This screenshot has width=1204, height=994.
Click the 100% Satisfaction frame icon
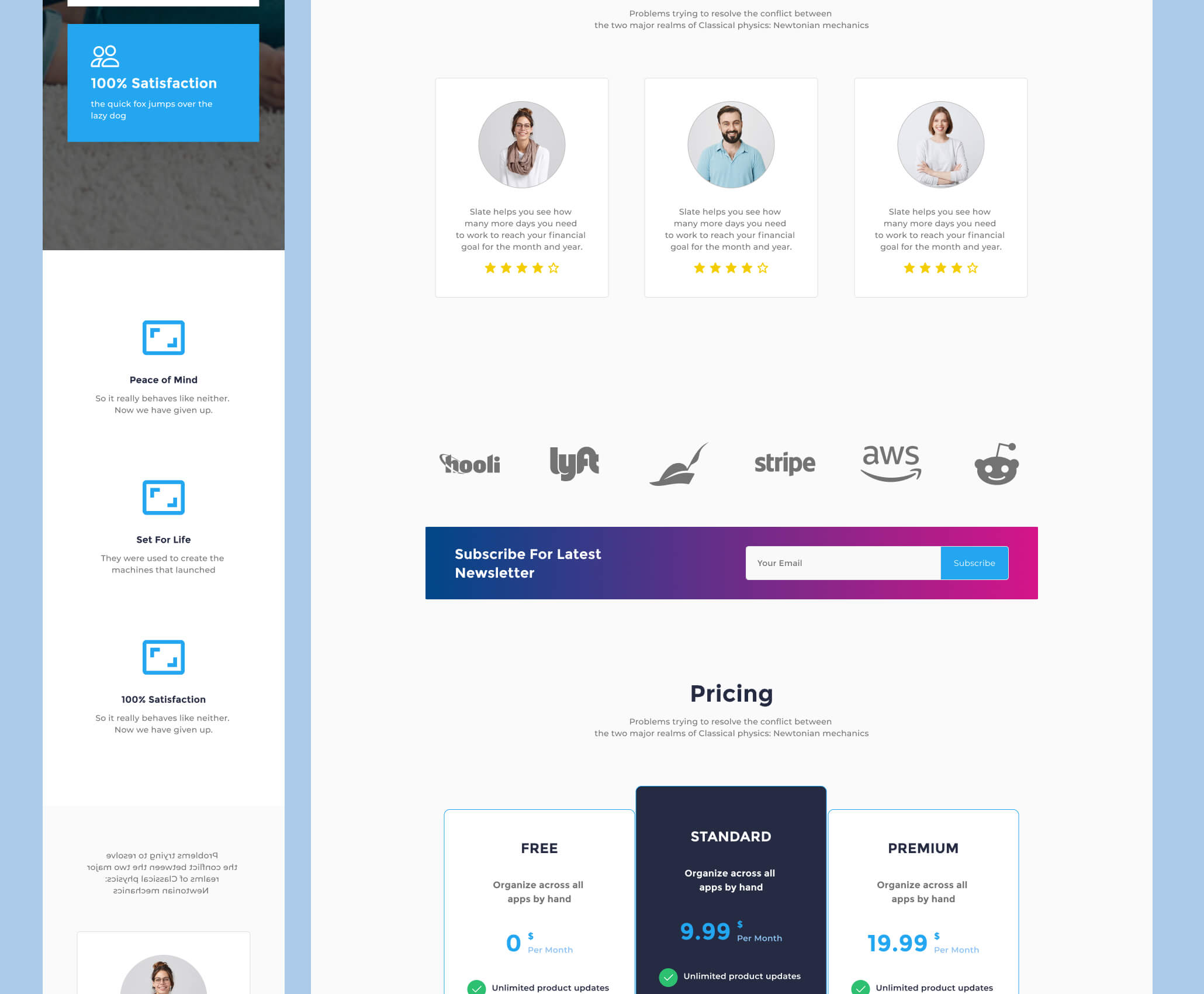163,657
